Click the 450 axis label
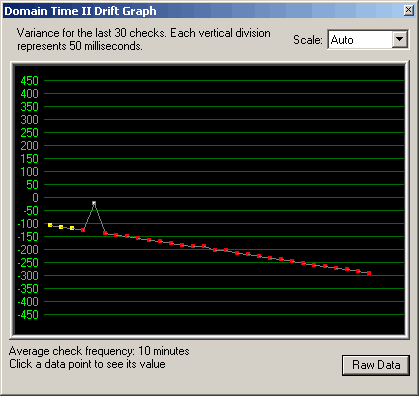 pos(29,81)
